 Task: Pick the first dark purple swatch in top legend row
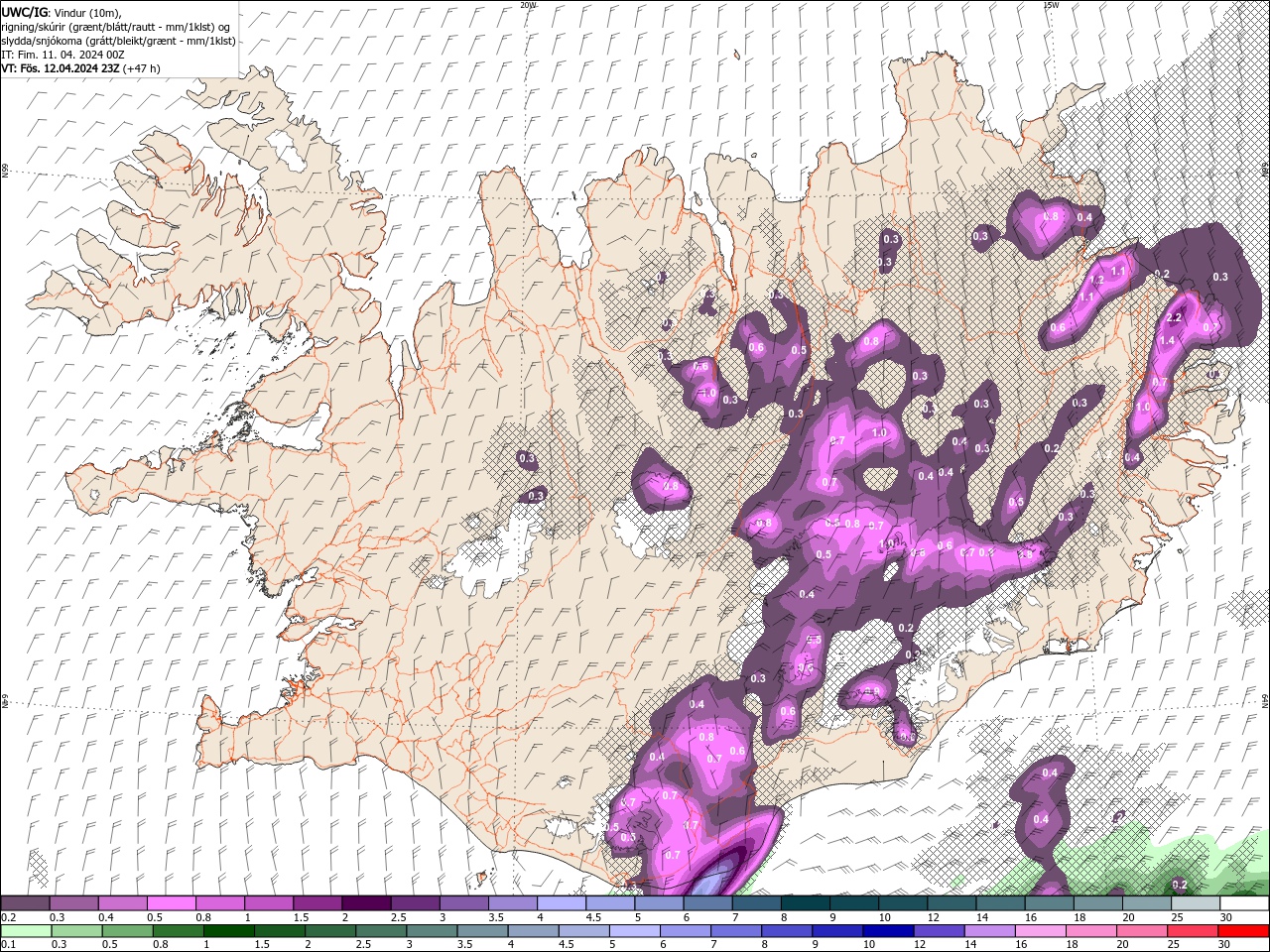[x=25, y=903]
